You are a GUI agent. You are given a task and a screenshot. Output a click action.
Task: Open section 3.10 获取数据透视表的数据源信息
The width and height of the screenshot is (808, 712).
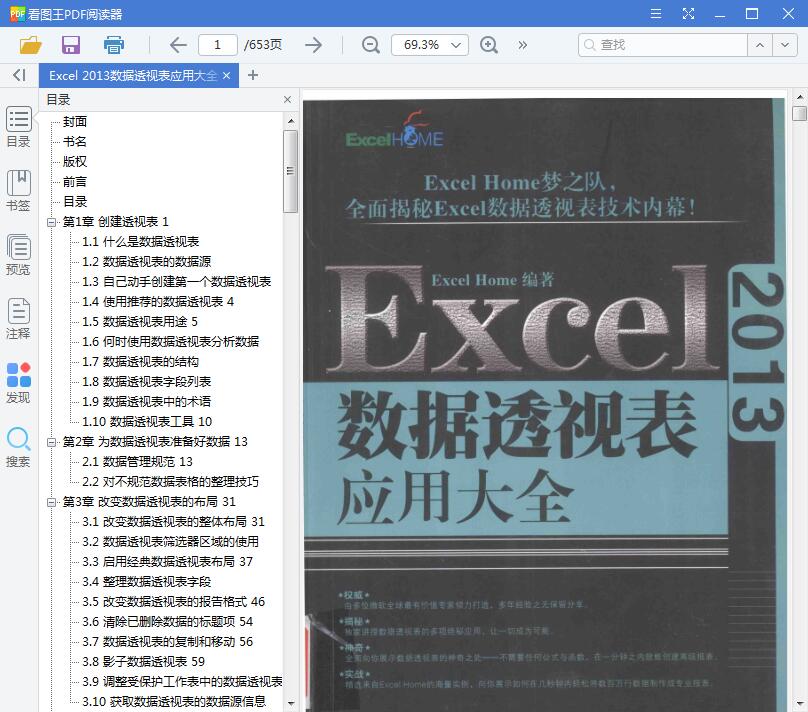tap(174, 702)
